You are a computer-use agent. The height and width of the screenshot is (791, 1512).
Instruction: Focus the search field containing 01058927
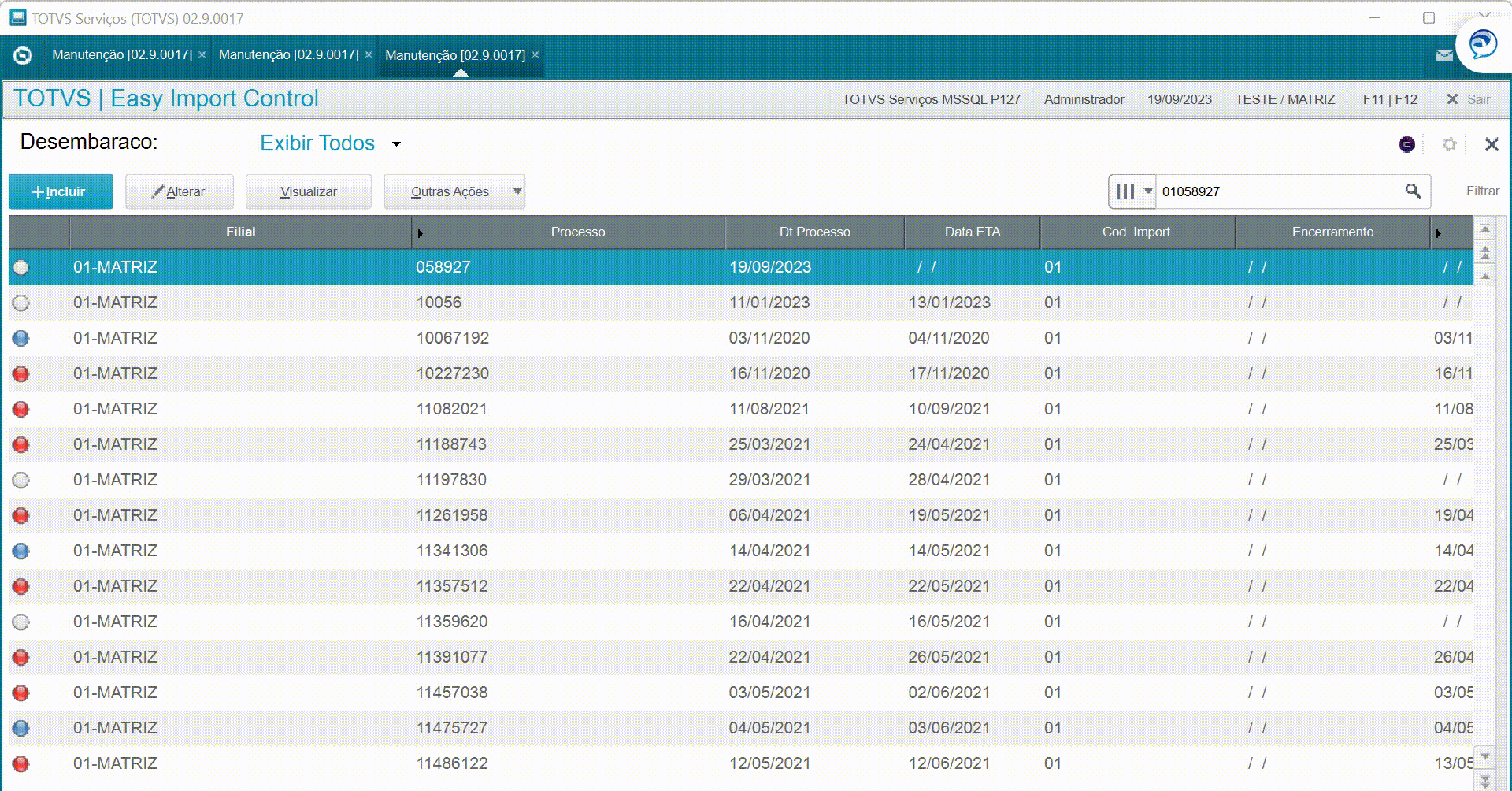[1279, 191]
